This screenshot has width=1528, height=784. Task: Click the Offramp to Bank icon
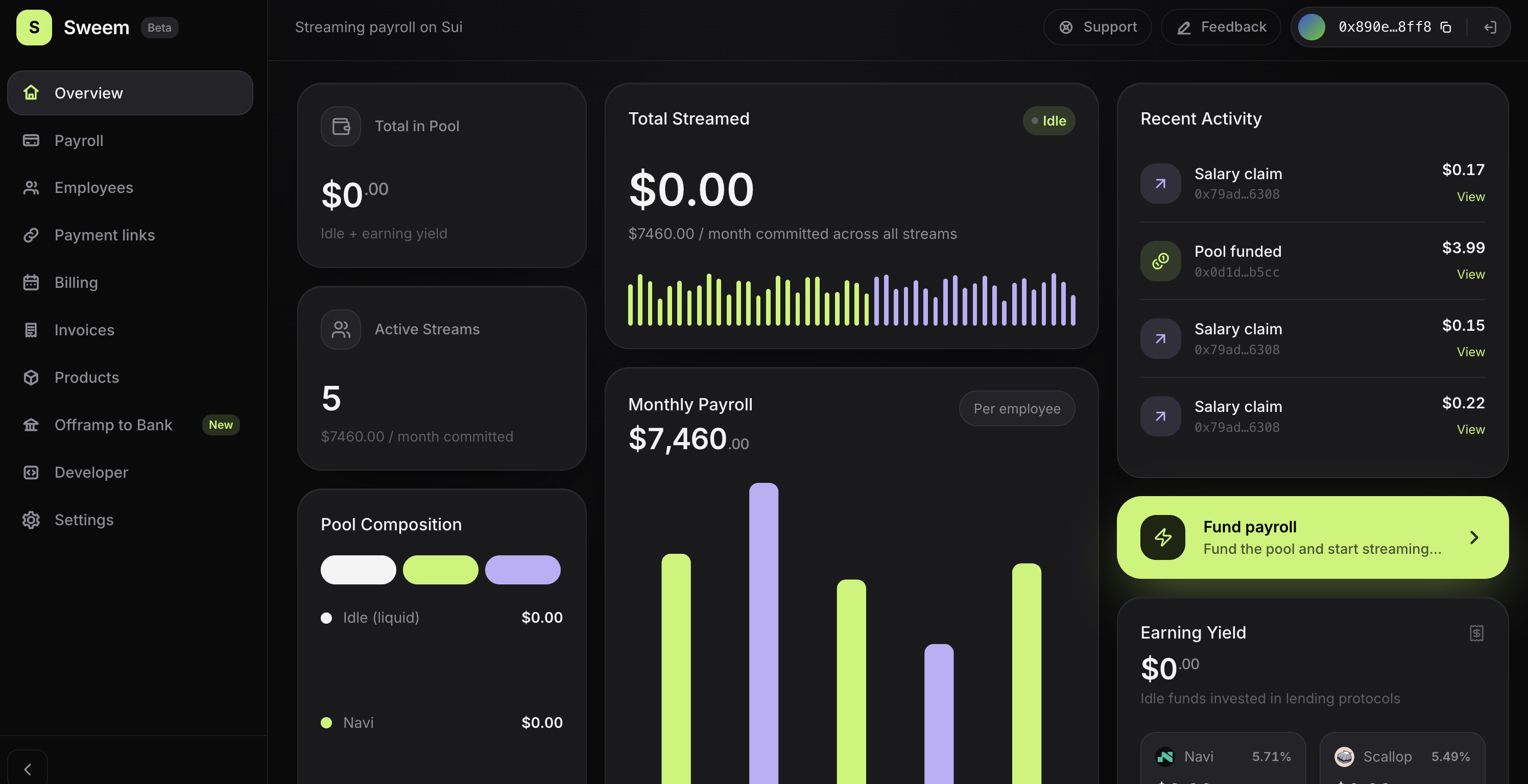pyautogui.click(x=31, y=425)
